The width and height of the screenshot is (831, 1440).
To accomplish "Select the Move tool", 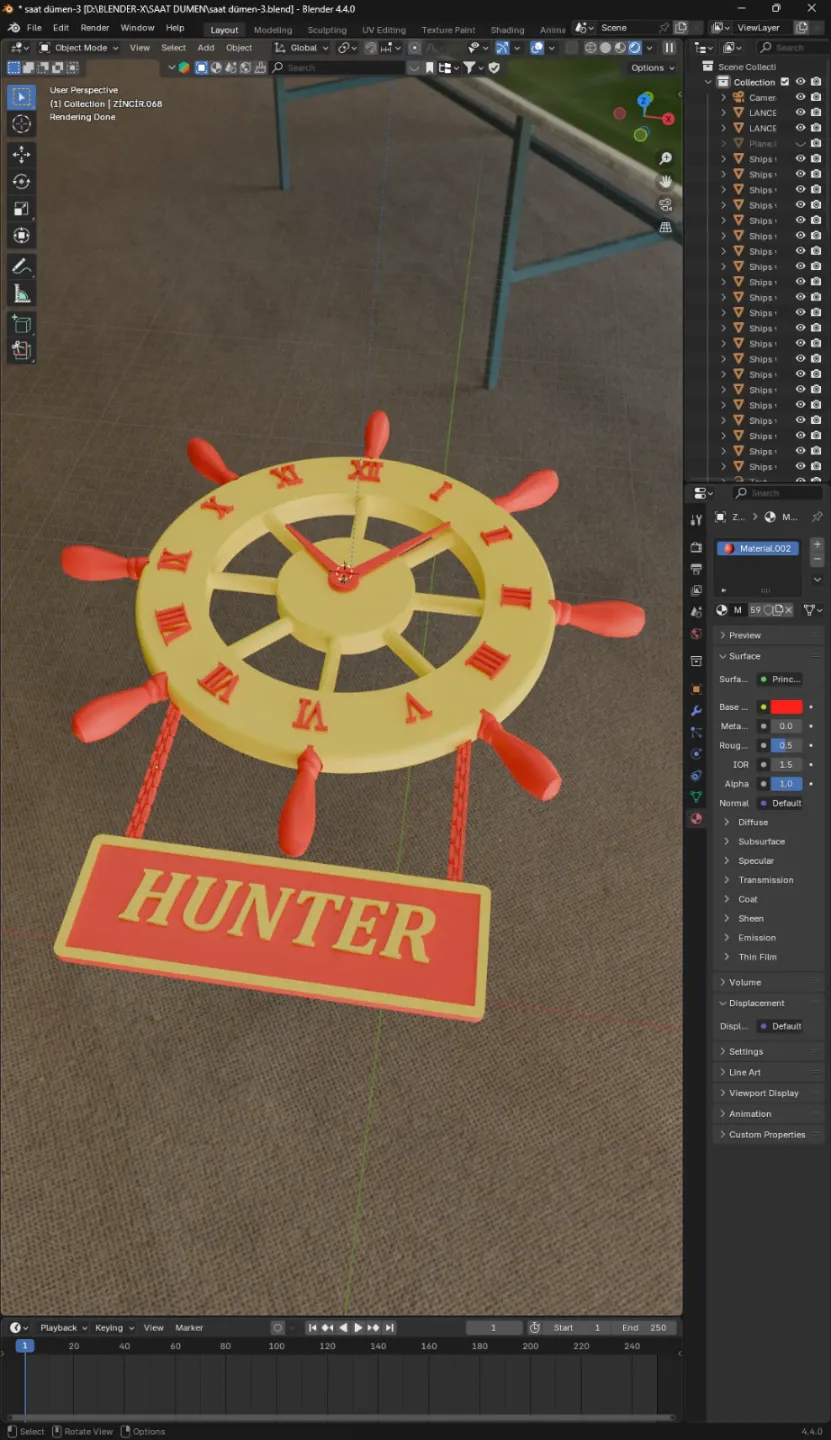I will click(x=21, y=154).
